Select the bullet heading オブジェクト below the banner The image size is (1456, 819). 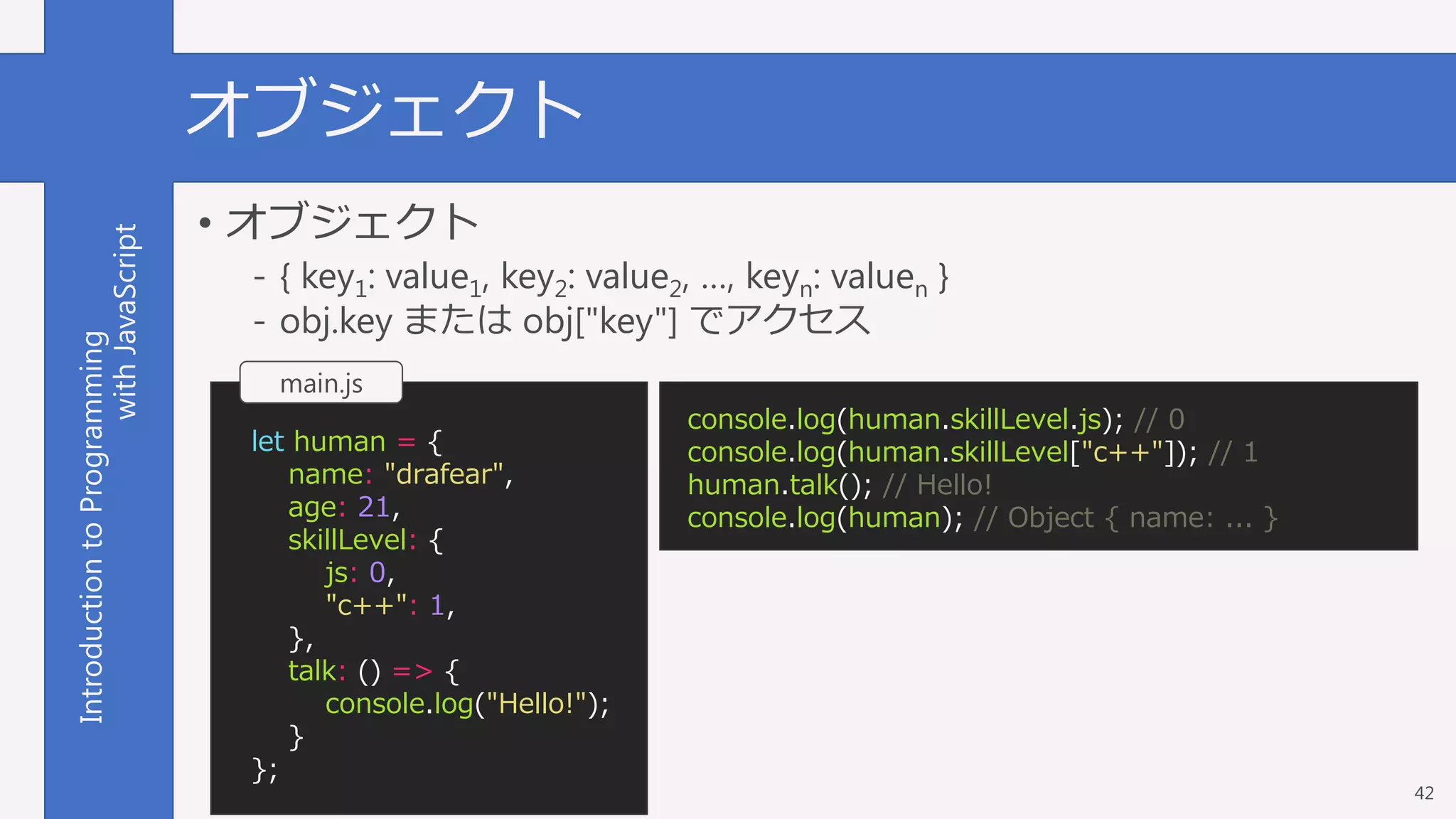pyautogui.click(x=352, y=221)
